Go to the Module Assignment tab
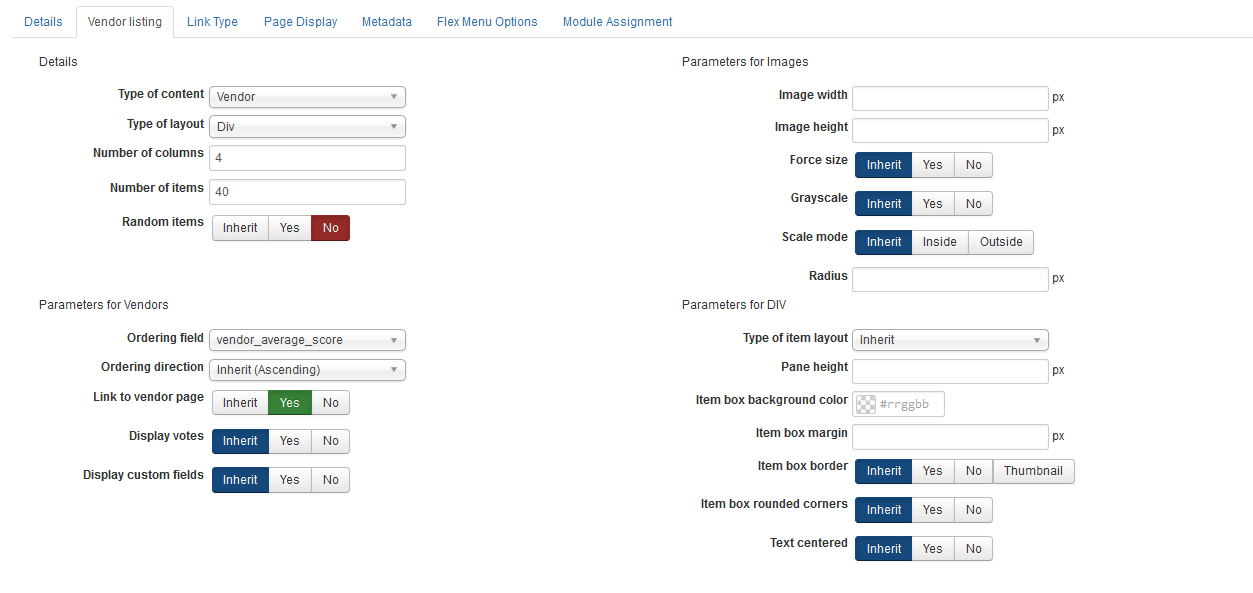 tap(617, 22)
